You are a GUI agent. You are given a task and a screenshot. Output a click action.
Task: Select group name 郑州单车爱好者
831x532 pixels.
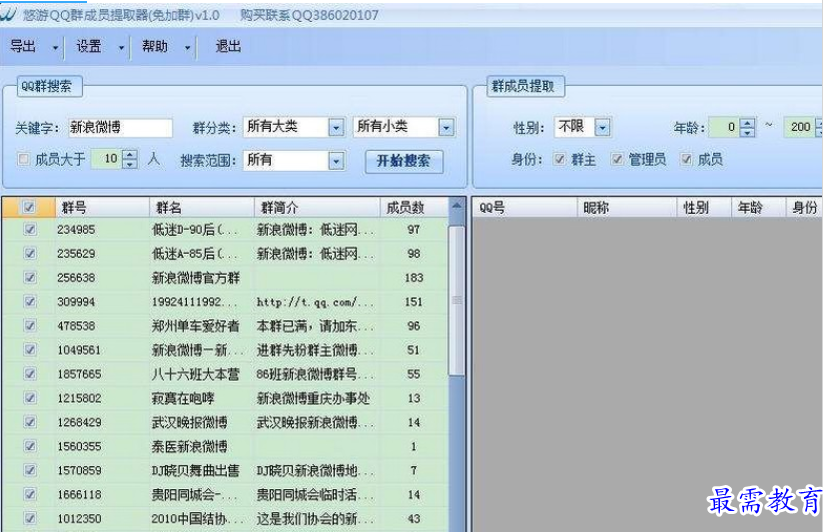[196, 326]
